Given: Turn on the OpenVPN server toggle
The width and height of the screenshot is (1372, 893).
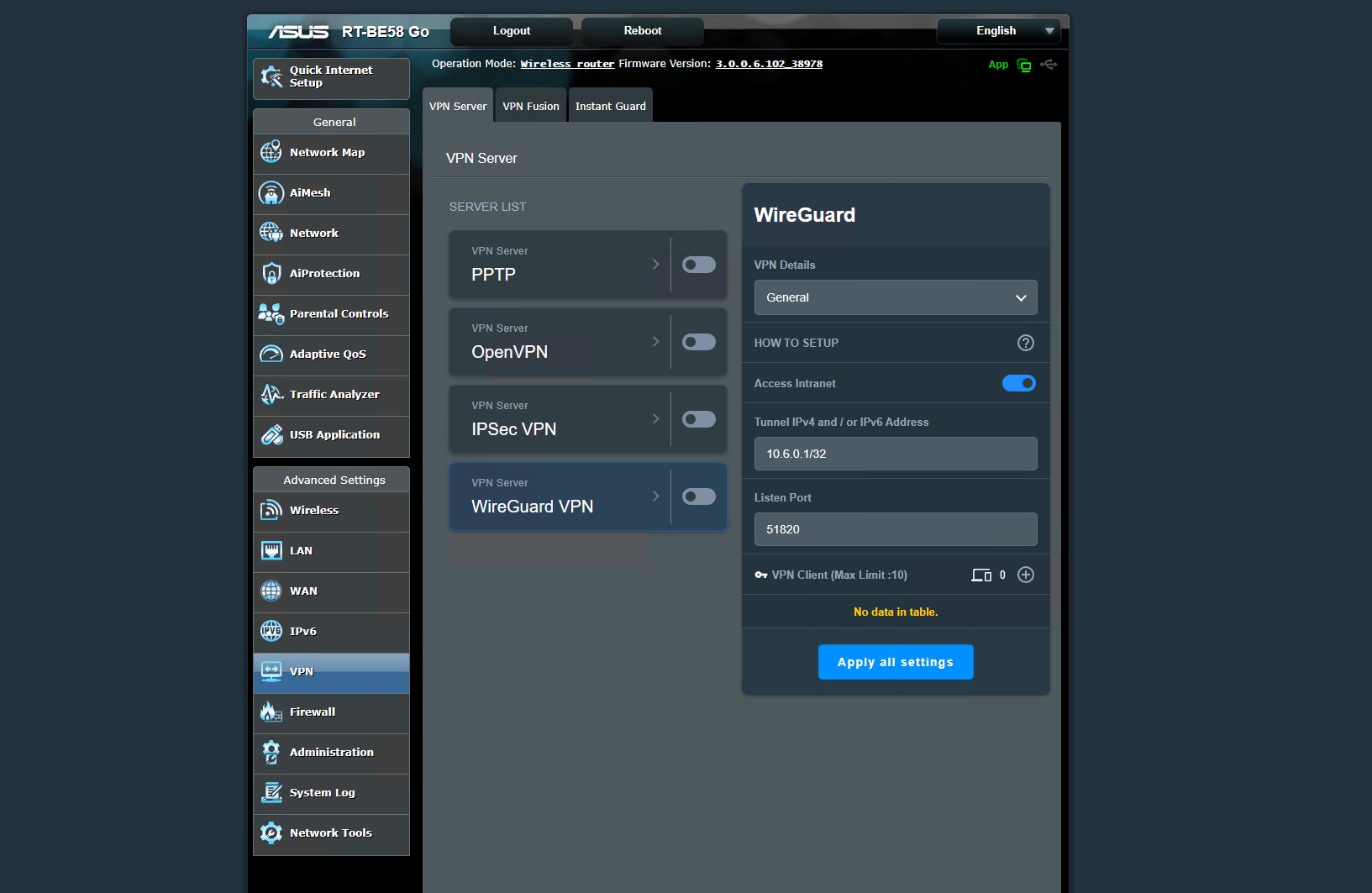Looking at the screenshot, I should coord(698,342).
